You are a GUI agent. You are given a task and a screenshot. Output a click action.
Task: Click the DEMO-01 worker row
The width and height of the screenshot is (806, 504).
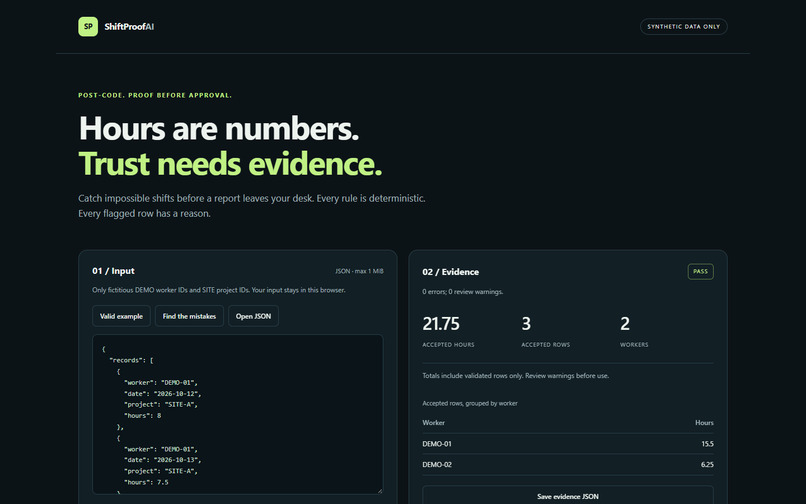coord(567,444)
